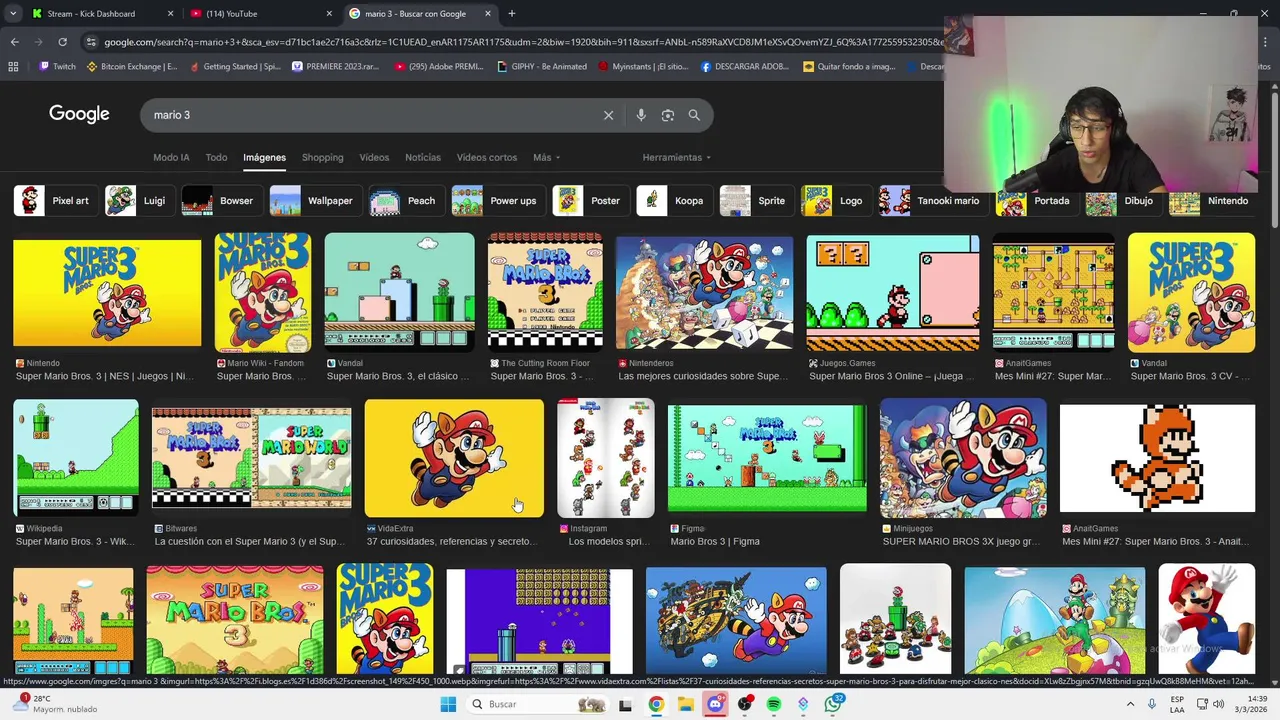This screenshot has height=720, width=1280.
Task: Filter images by Bowser chip
Action: coord(220,200)
